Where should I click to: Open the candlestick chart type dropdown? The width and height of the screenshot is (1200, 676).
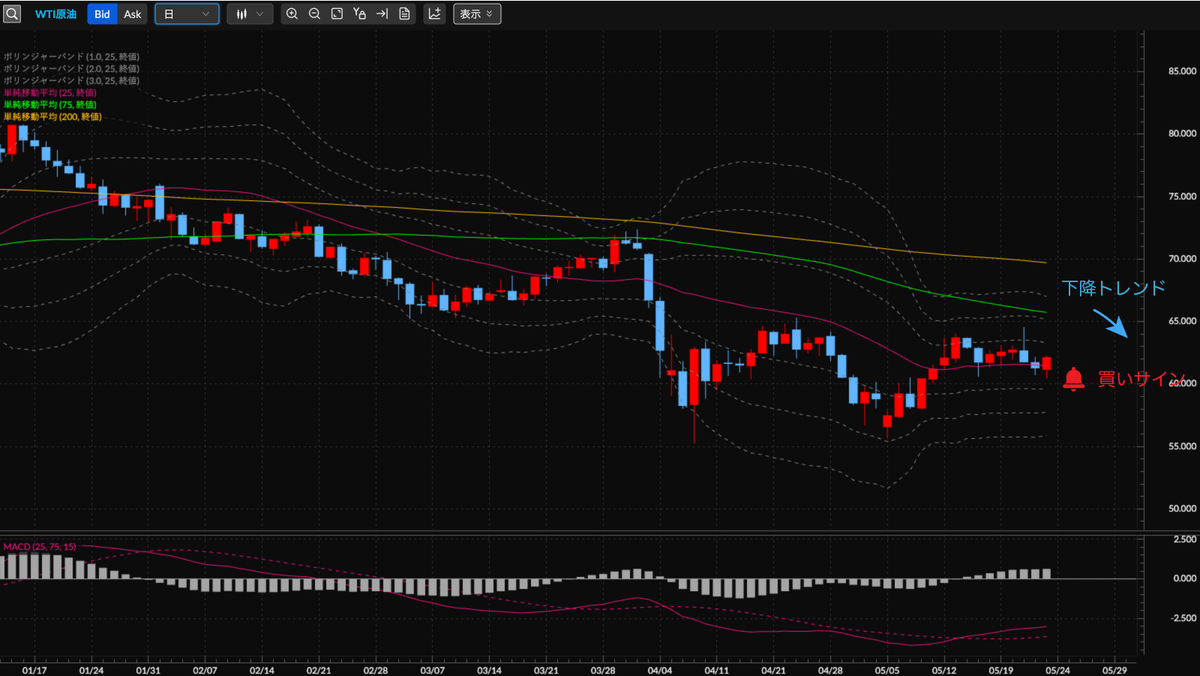(x=249, y=14)
